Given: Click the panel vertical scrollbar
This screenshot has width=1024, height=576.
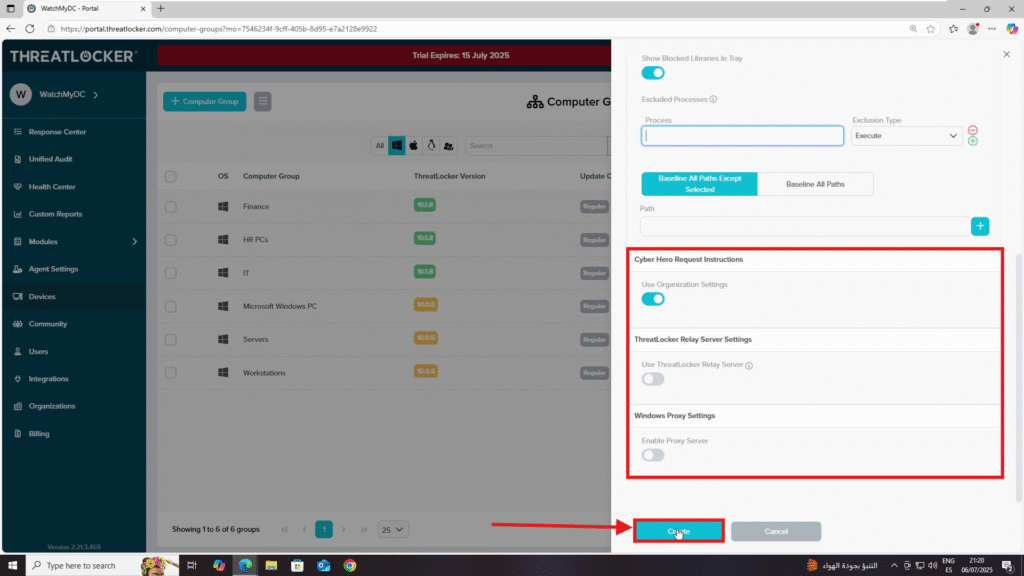Looking at the screenshot, I should pos(1018,377).
